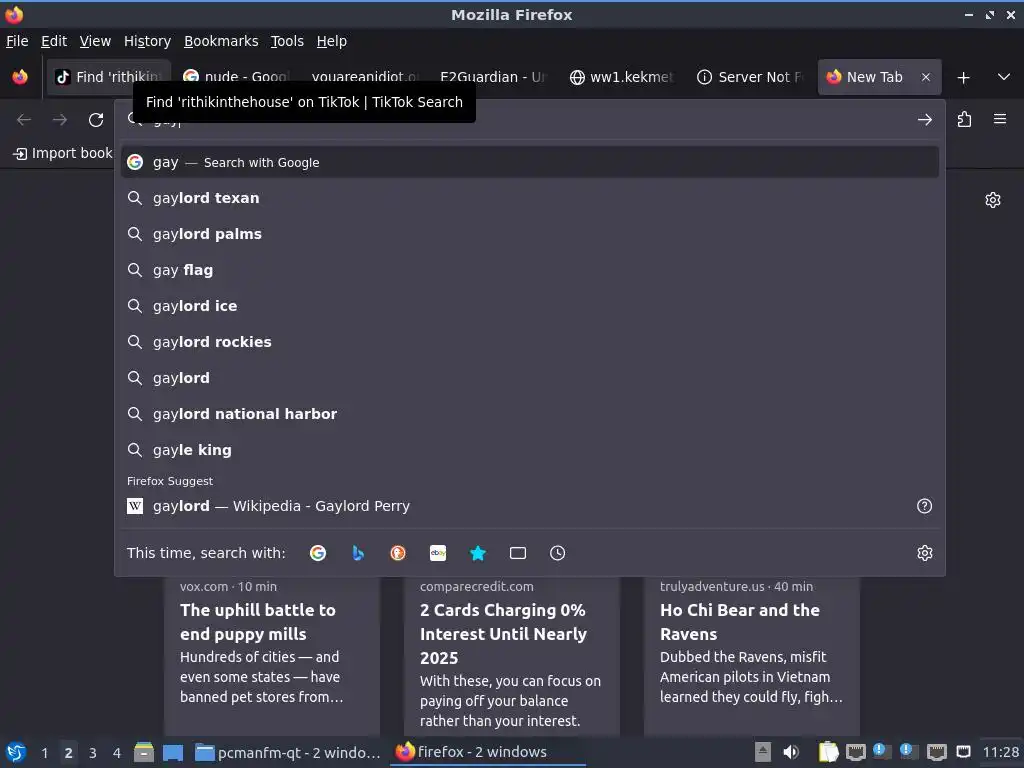Open the taskbar application launcher menu
Image resolution: width=1024 pixels, height=768 pixels.
[x=16, y=752]
